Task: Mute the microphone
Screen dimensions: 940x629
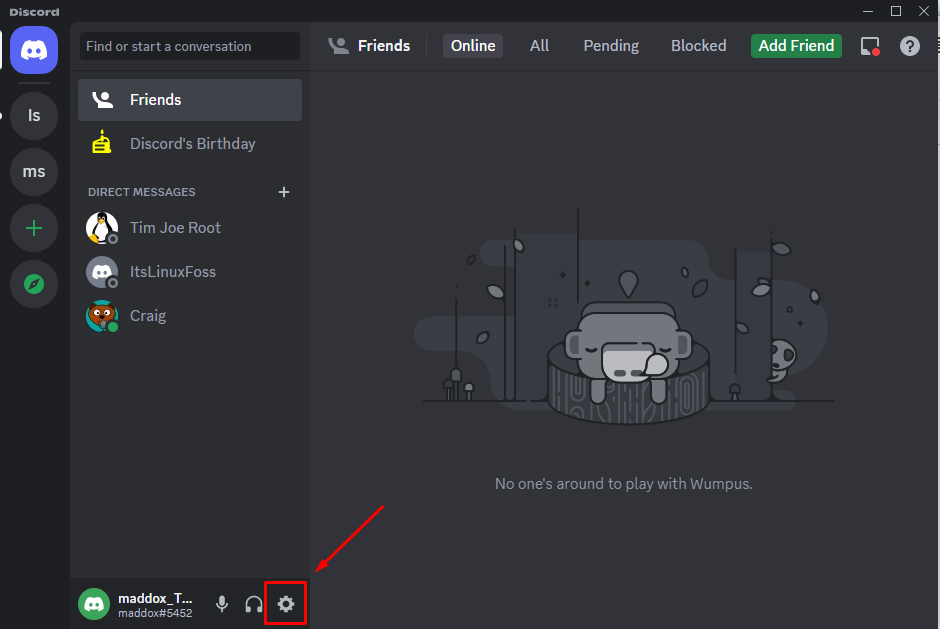Action: point(222,604)
